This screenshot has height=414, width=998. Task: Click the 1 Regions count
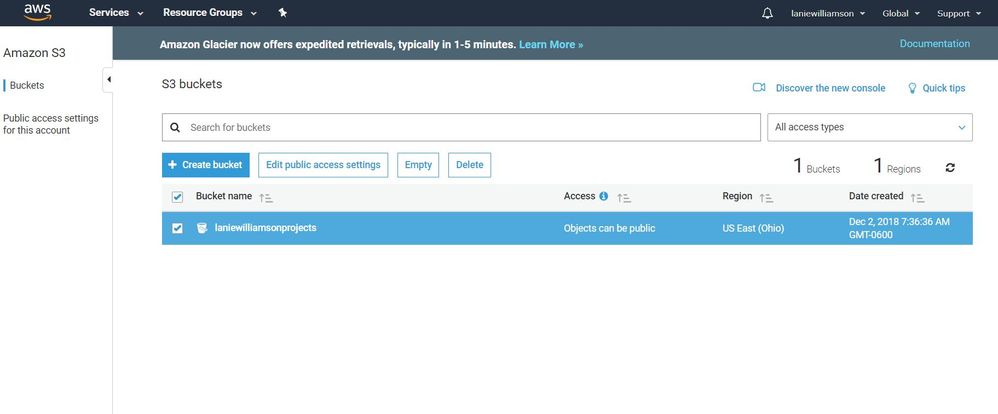(x=897, y=167)
